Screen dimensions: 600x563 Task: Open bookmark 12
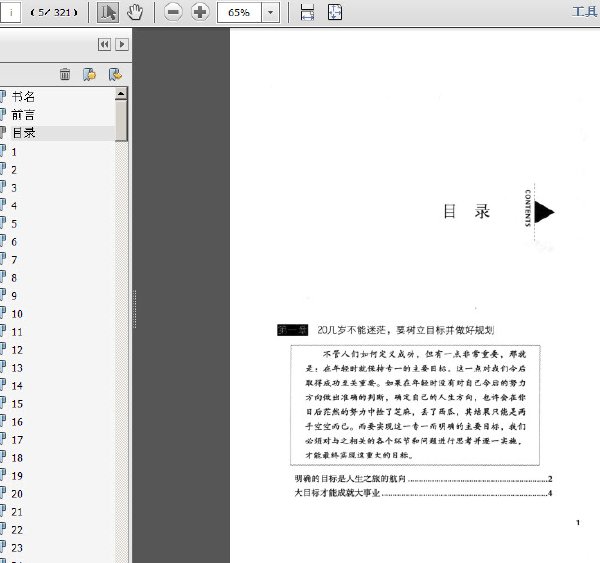coord(17,350)
